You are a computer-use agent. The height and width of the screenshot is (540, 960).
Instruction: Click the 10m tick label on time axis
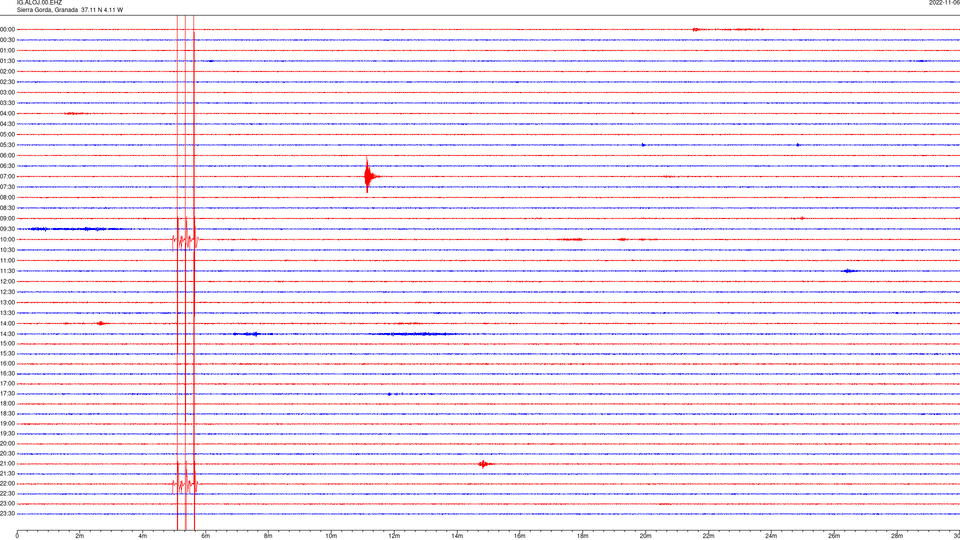click(331, 536)
